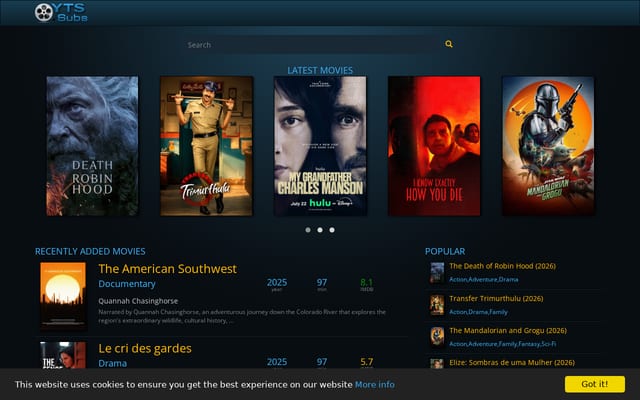
Task: Click The American Southwest poster thumbnail
Action: (63, 296)
